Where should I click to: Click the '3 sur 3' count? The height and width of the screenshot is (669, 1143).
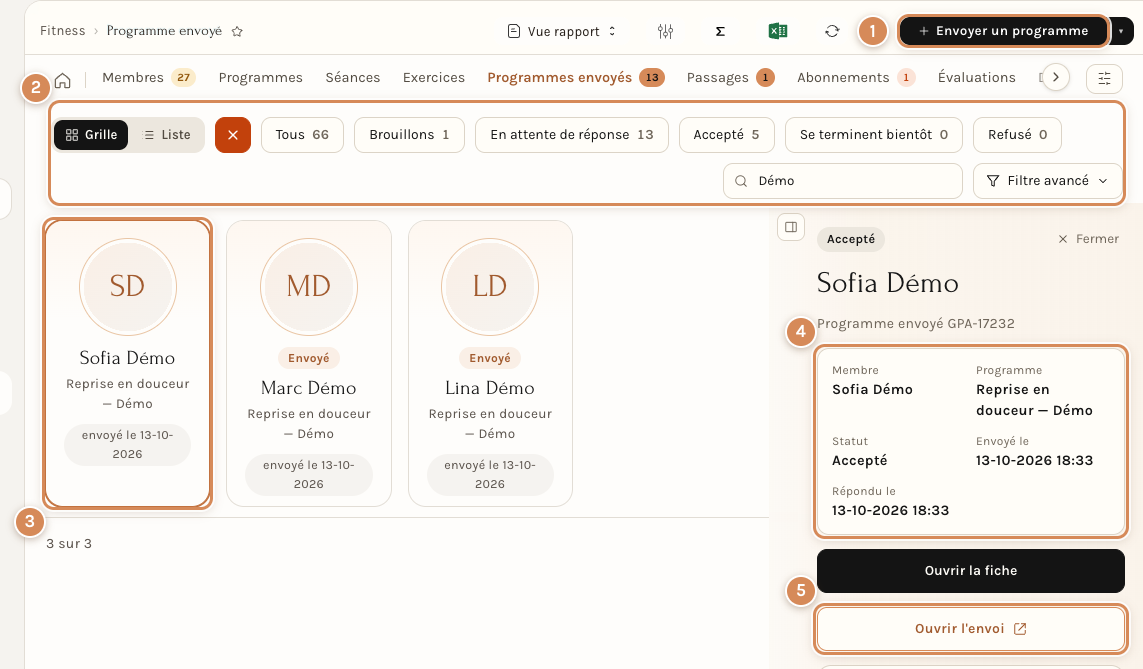point(69,544)
